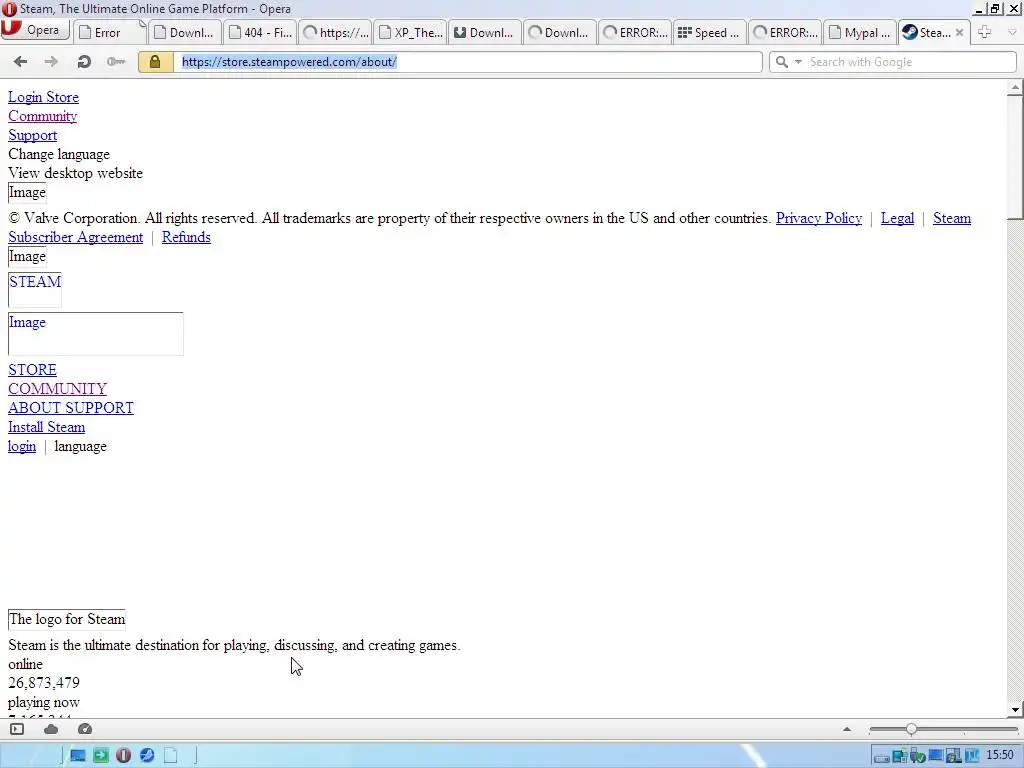Click the lowercase login link
Screen dimensions: 1024x768
22,446
